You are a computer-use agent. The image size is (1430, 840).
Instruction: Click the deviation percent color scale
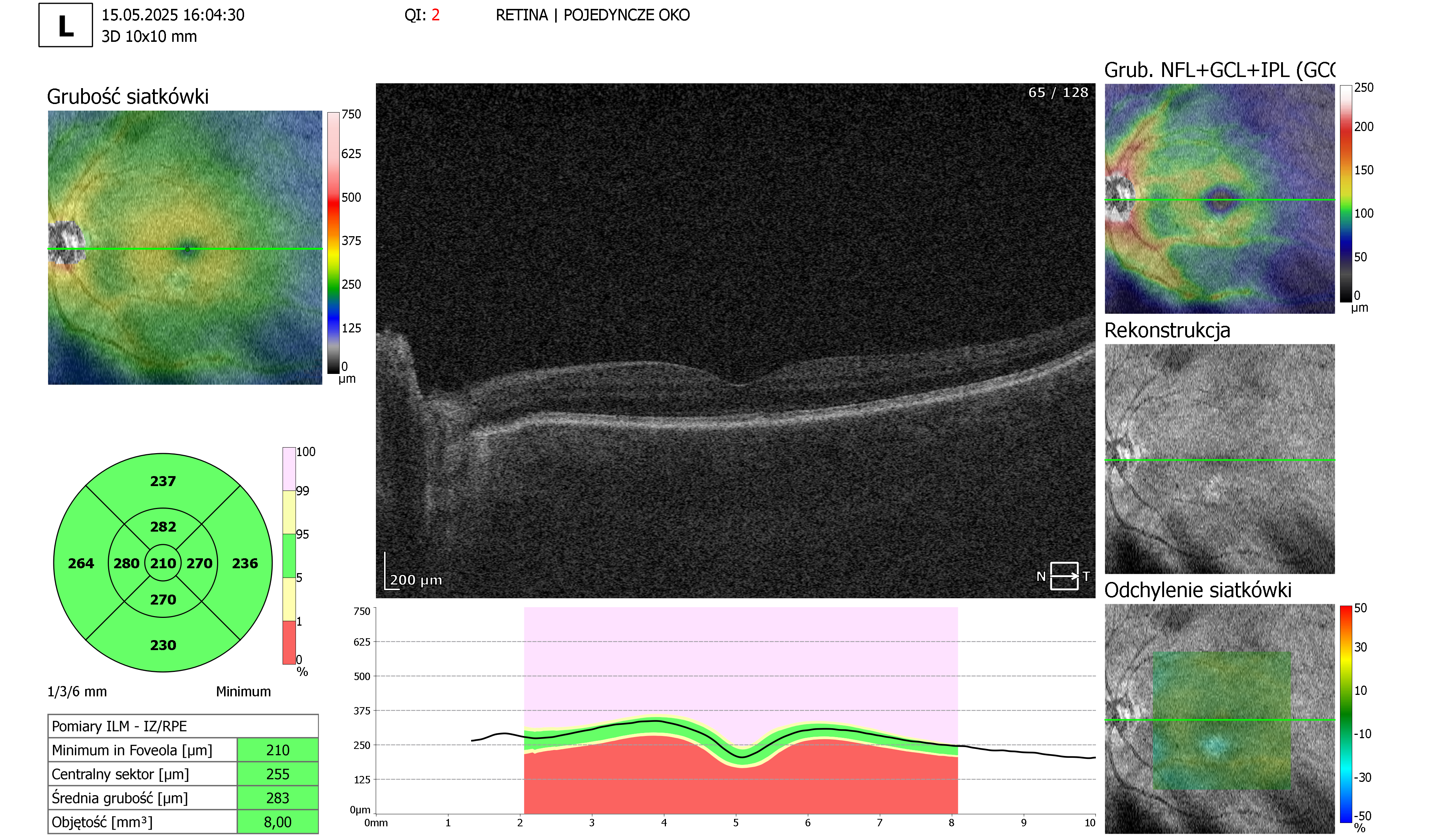coord(1346,714)
